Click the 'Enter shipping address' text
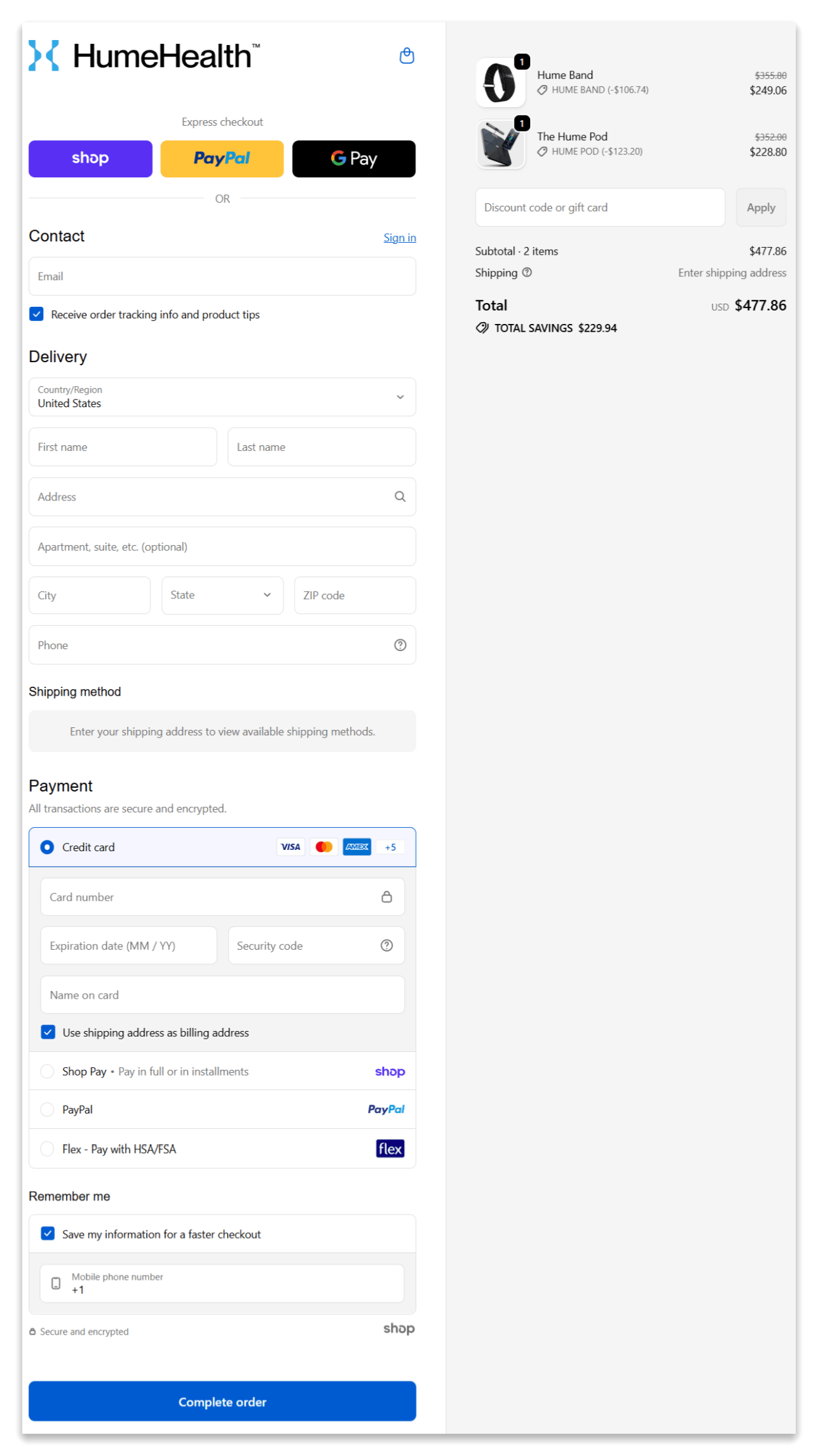This screenshot has width=818, height=1456. pos(732,273)
